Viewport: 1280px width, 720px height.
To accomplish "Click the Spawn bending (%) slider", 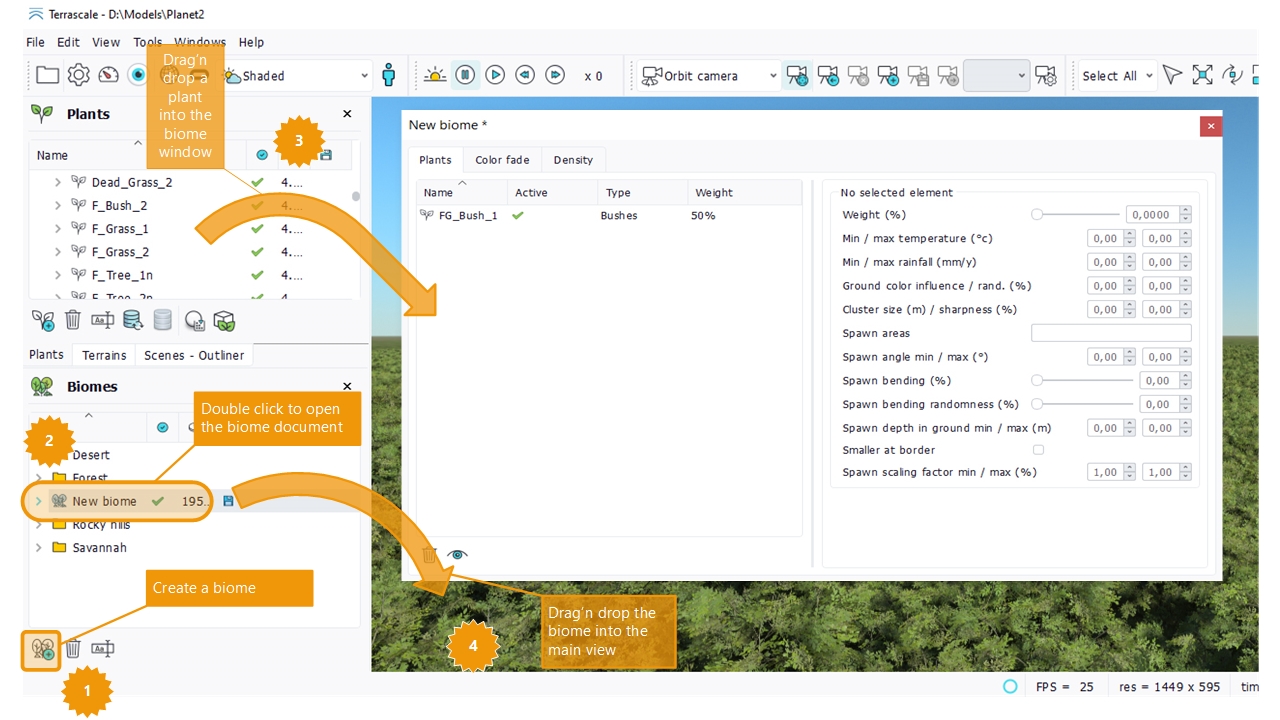I will coord(1084,380).
